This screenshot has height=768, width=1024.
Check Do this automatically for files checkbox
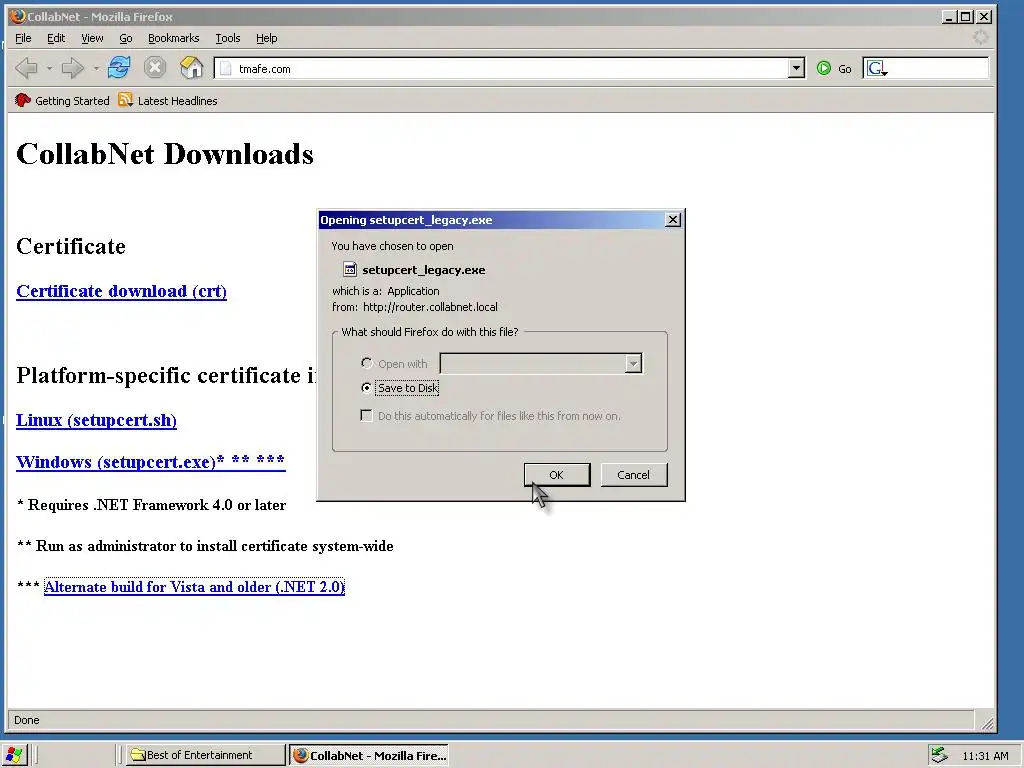[366, 416]
